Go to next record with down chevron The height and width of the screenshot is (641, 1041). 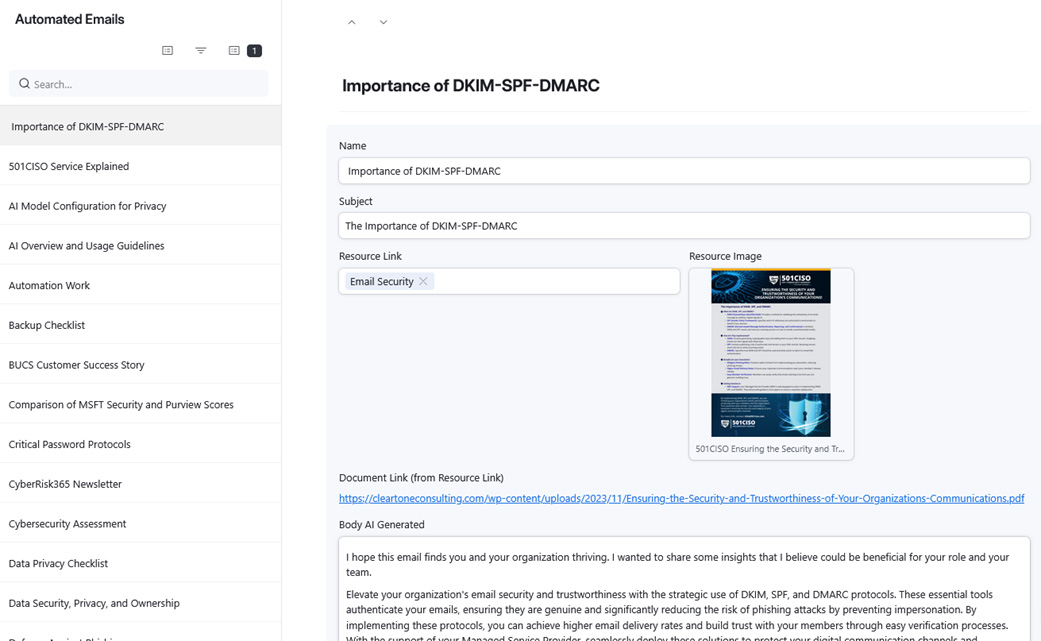[x=383, y=22]
